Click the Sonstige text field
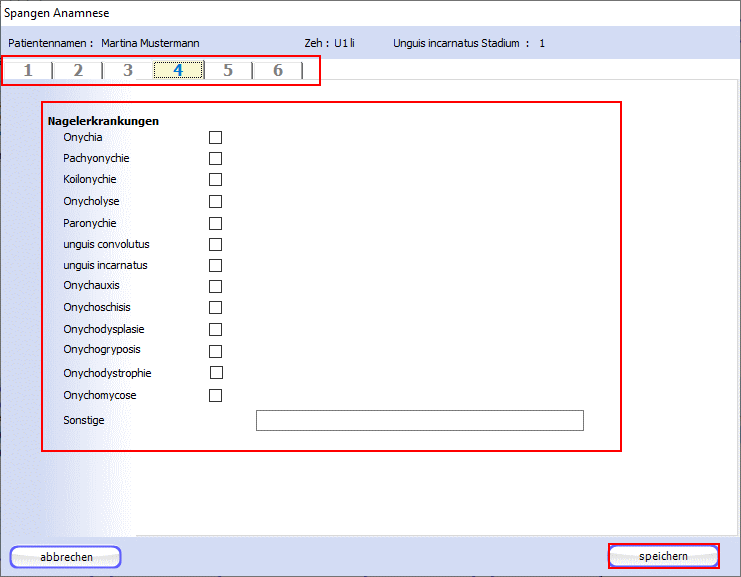 coord(419,420)
